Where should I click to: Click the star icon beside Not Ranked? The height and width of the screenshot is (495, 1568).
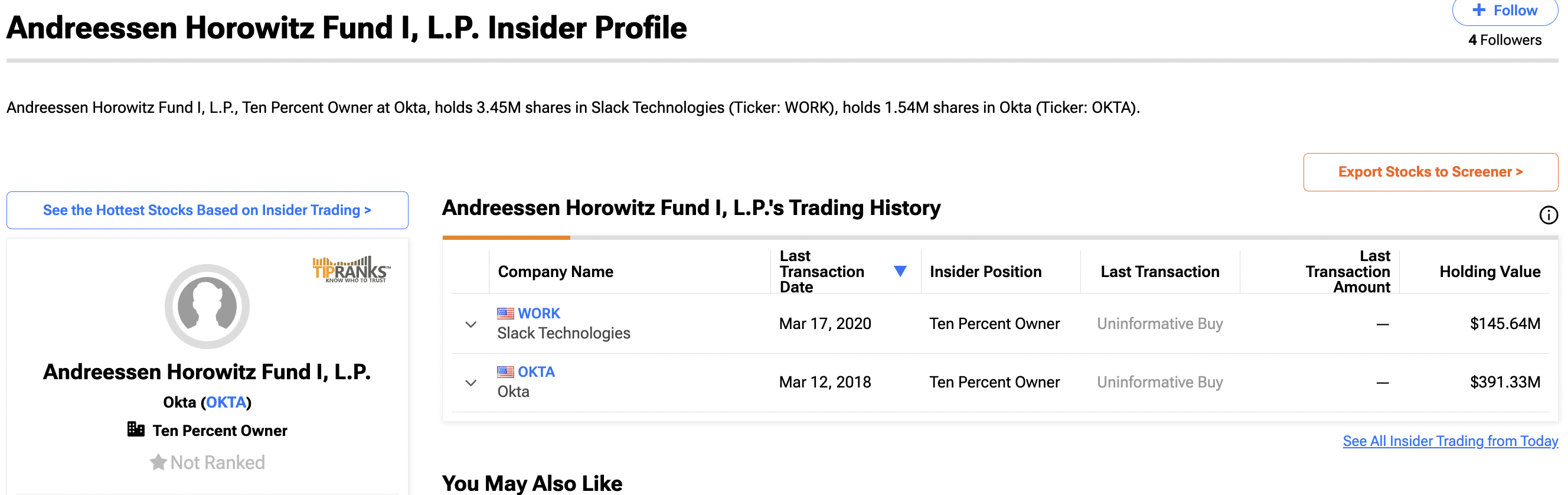pos(158,462)
